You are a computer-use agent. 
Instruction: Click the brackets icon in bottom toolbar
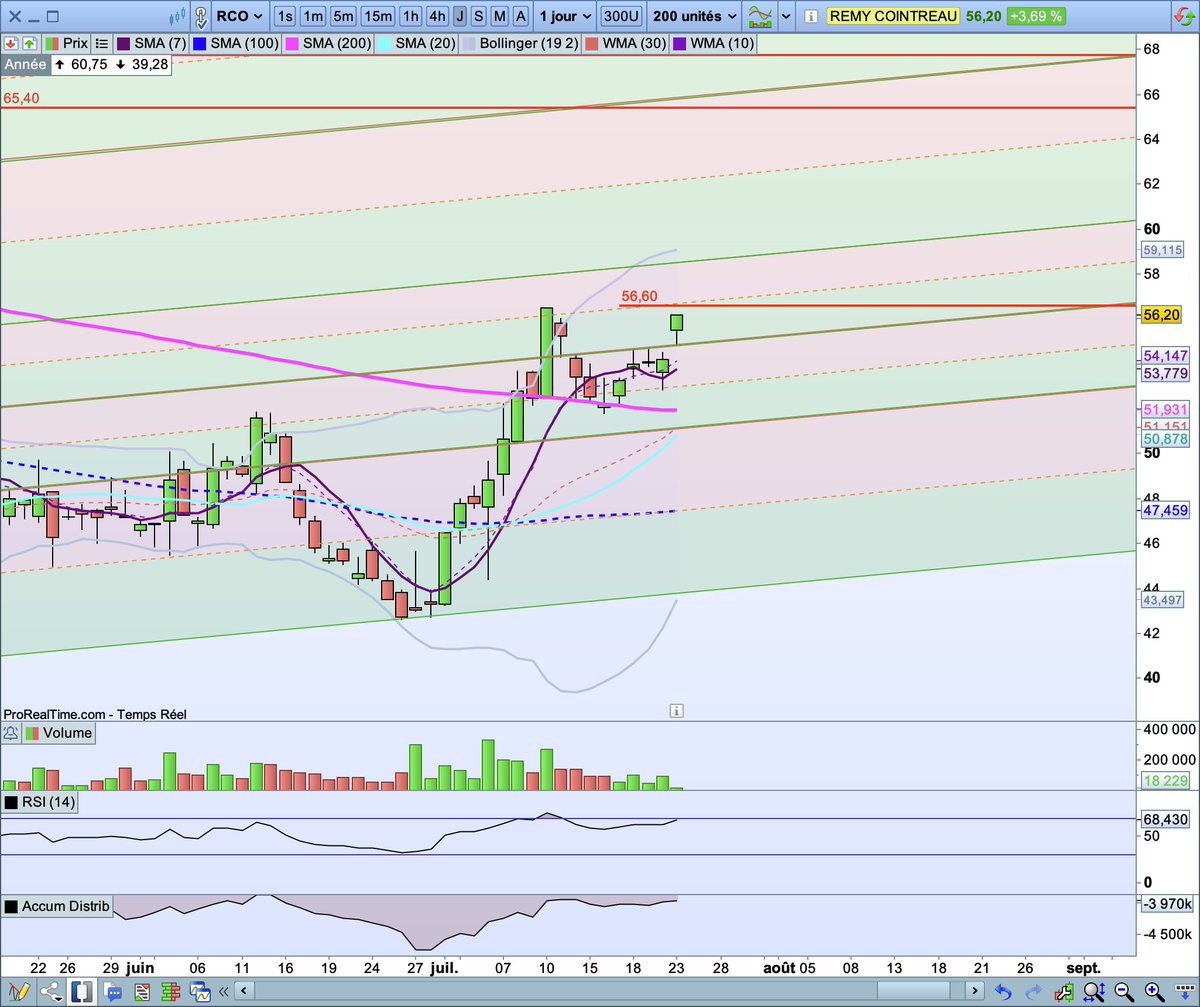pos(82,991)
